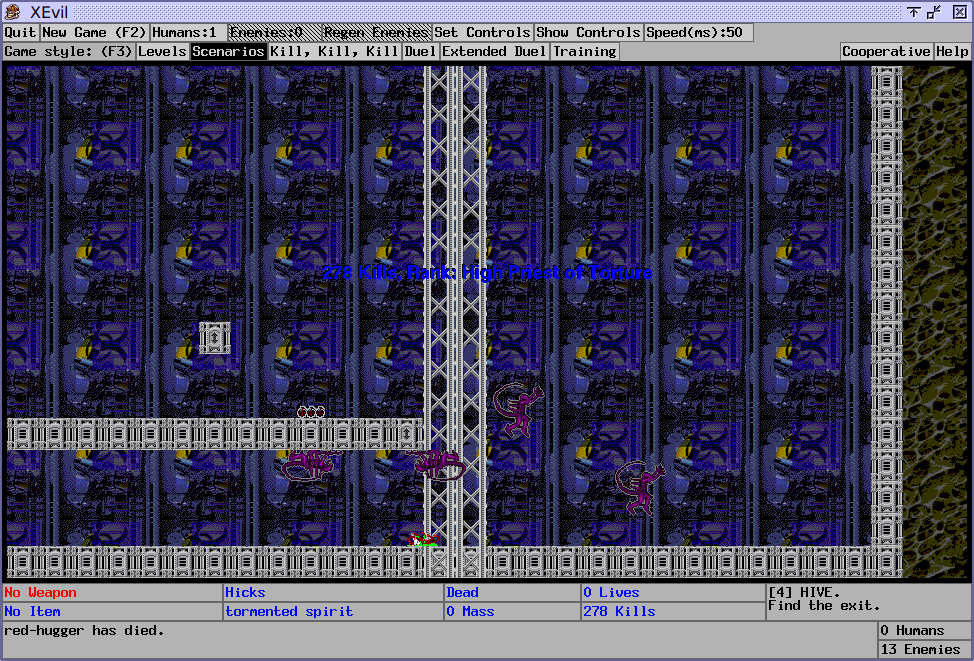Open the Help button

tap(952, 52)
